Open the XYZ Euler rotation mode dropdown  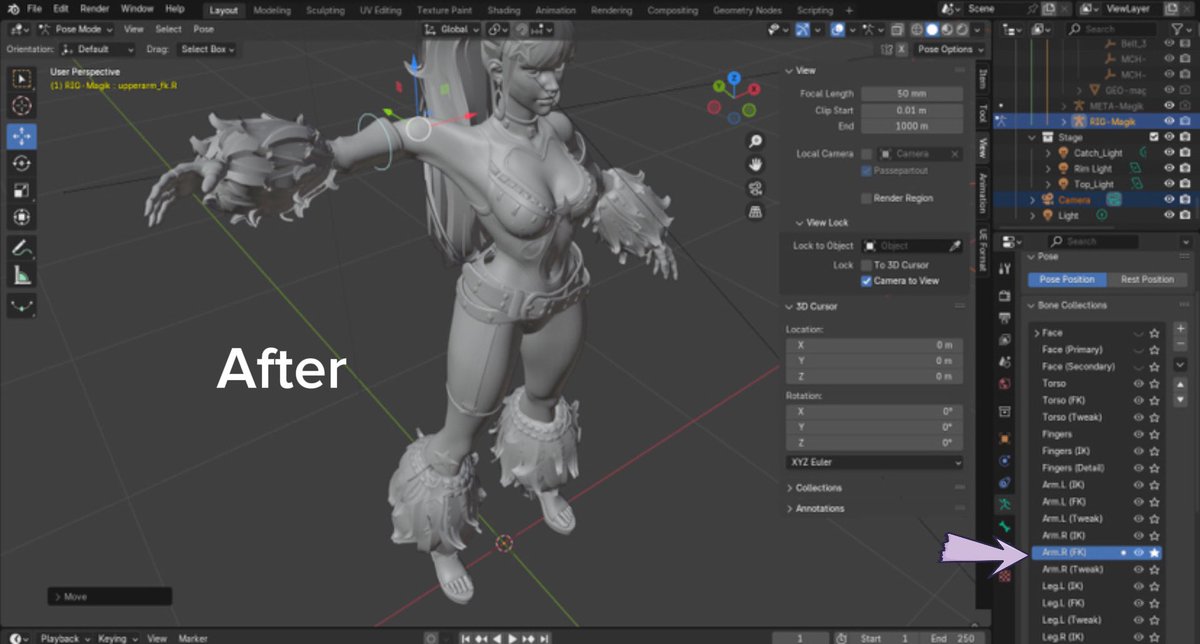875,463
